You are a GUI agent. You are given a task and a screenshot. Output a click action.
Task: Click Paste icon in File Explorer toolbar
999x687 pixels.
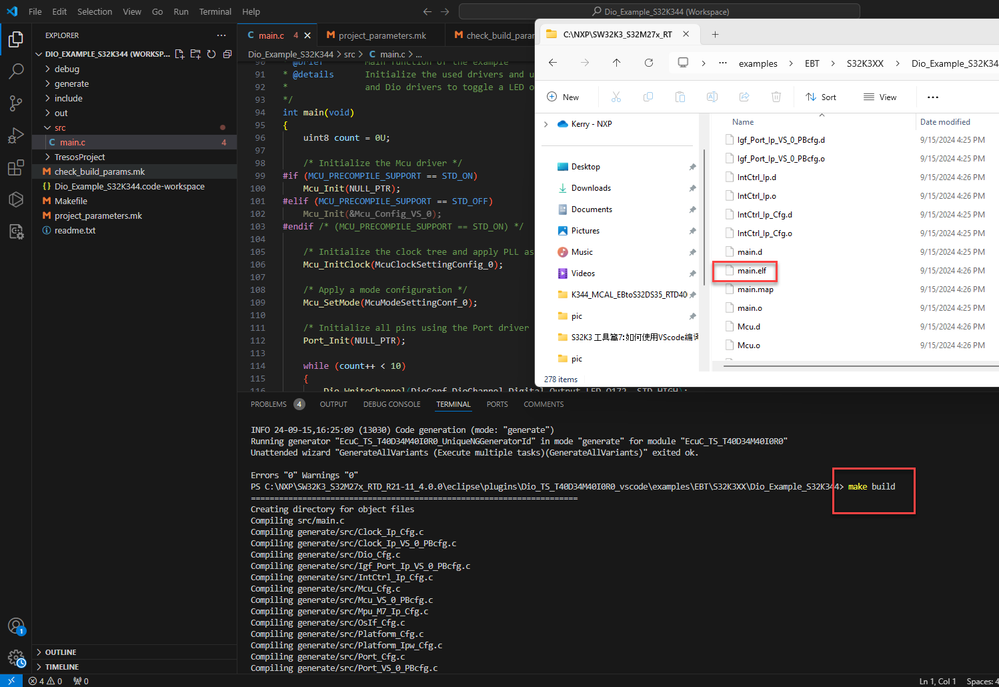point(680,97)
